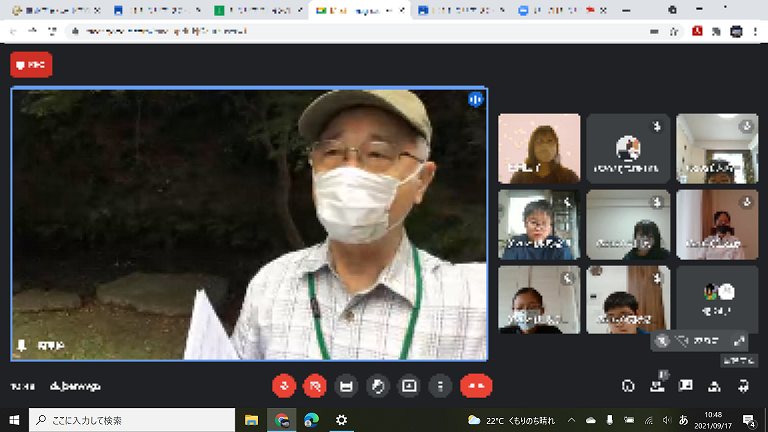Expand the self-view tile with arrows icon
This screenshot has width=768, height=432.
point(739,341)
